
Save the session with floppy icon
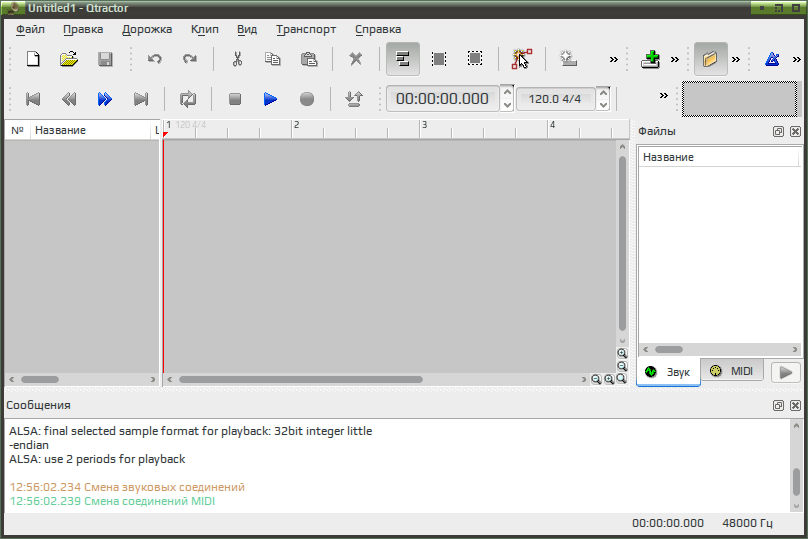[x=105, y=59]
